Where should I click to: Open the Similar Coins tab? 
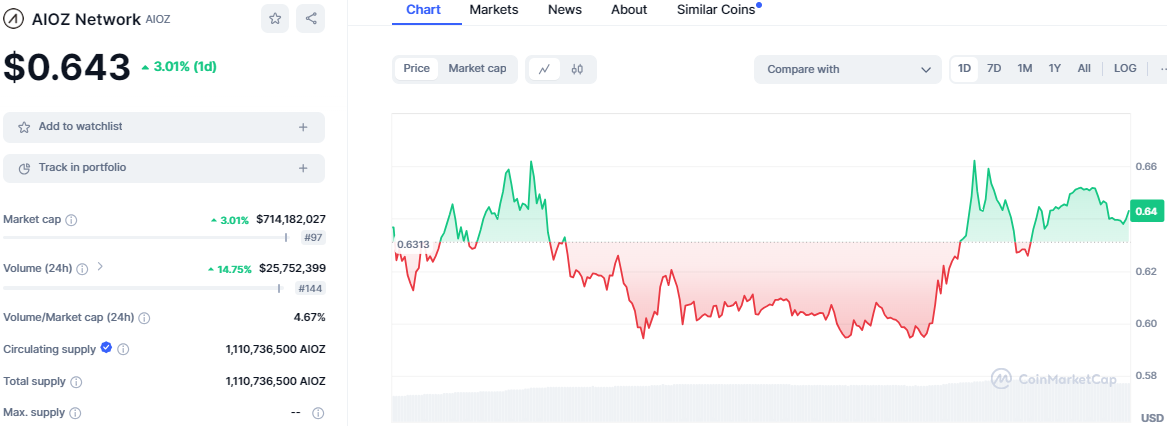tap(716, 10)
